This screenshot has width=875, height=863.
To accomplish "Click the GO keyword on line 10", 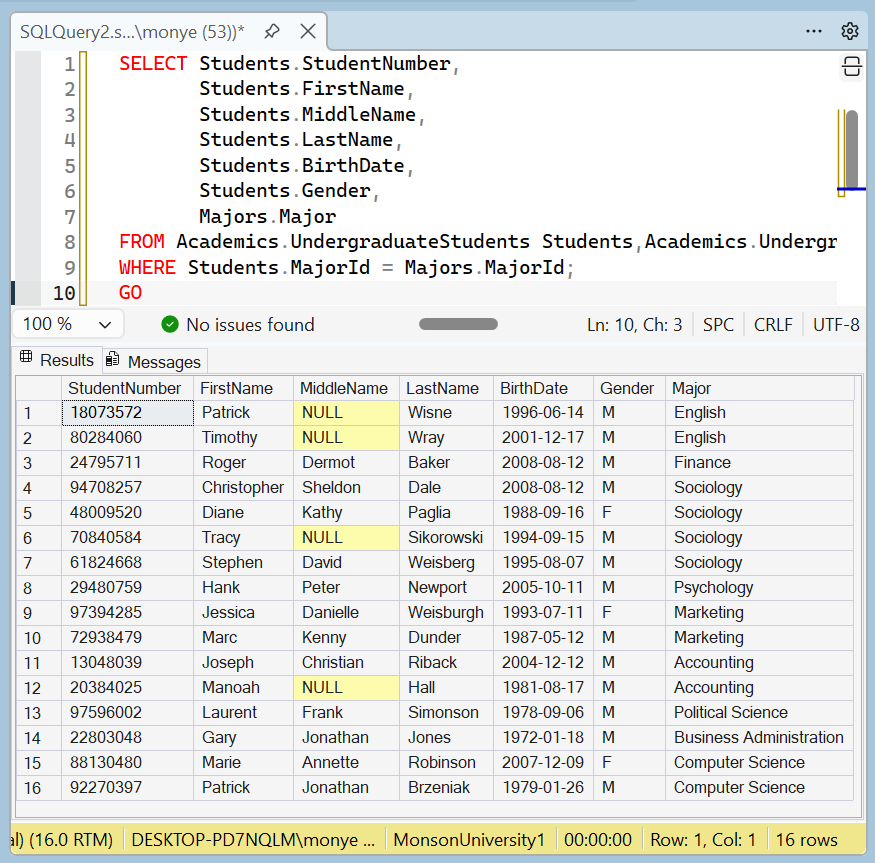I will pos(131,293).
